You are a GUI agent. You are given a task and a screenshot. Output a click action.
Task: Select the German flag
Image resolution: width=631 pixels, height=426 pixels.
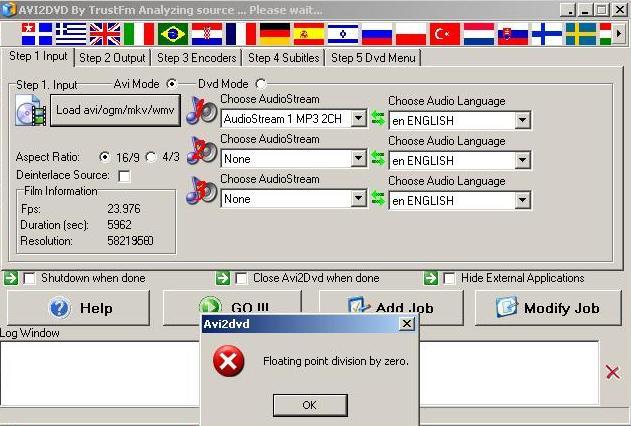pos(275,34)
